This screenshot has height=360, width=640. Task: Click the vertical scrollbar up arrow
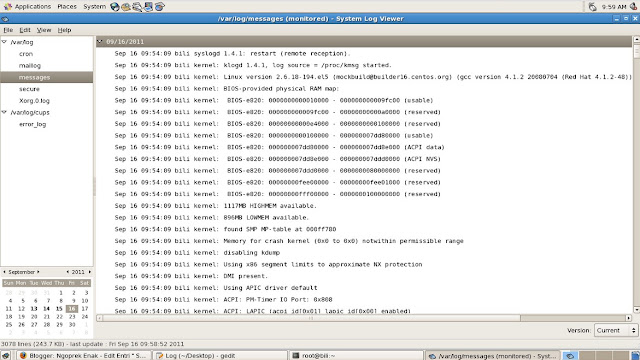click(x=636, y=39)
